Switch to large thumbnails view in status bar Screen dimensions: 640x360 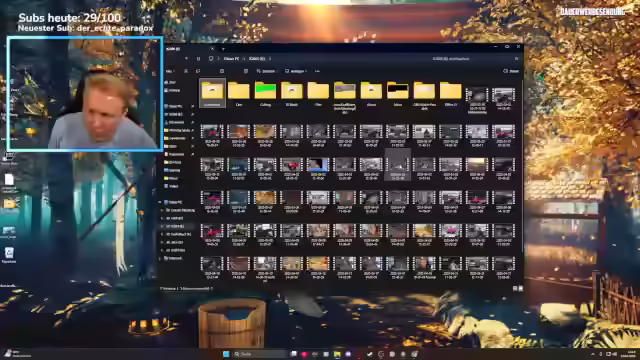(520, 288)
